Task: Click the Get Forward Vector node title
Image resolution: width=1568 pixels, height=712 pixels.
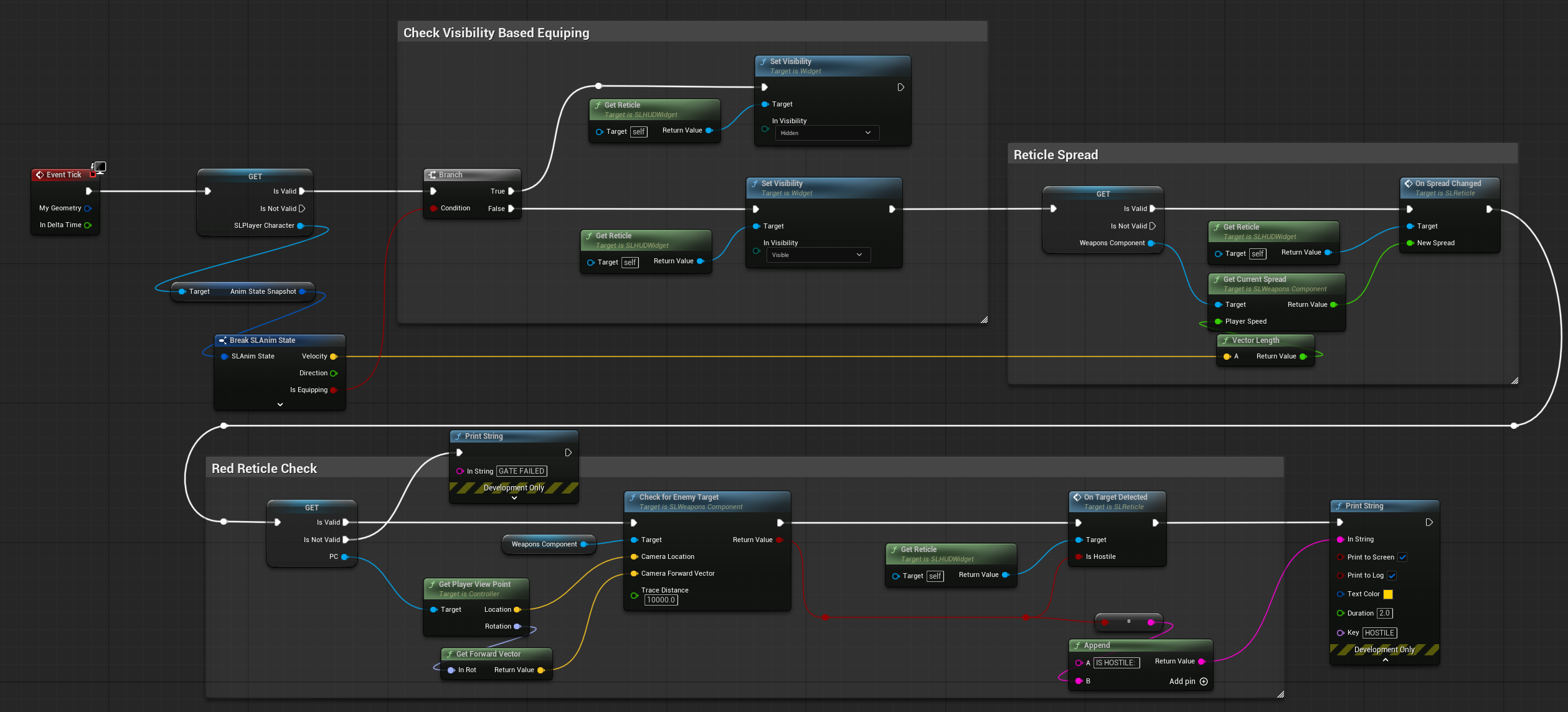Action: click(488, 654)
